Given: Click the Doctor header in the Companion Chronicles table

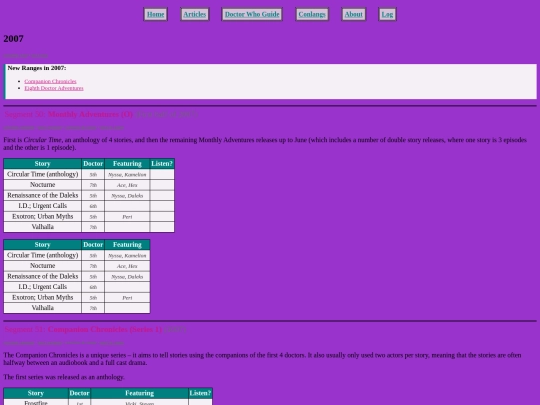Looking at the screenshot, I should 79,393.
